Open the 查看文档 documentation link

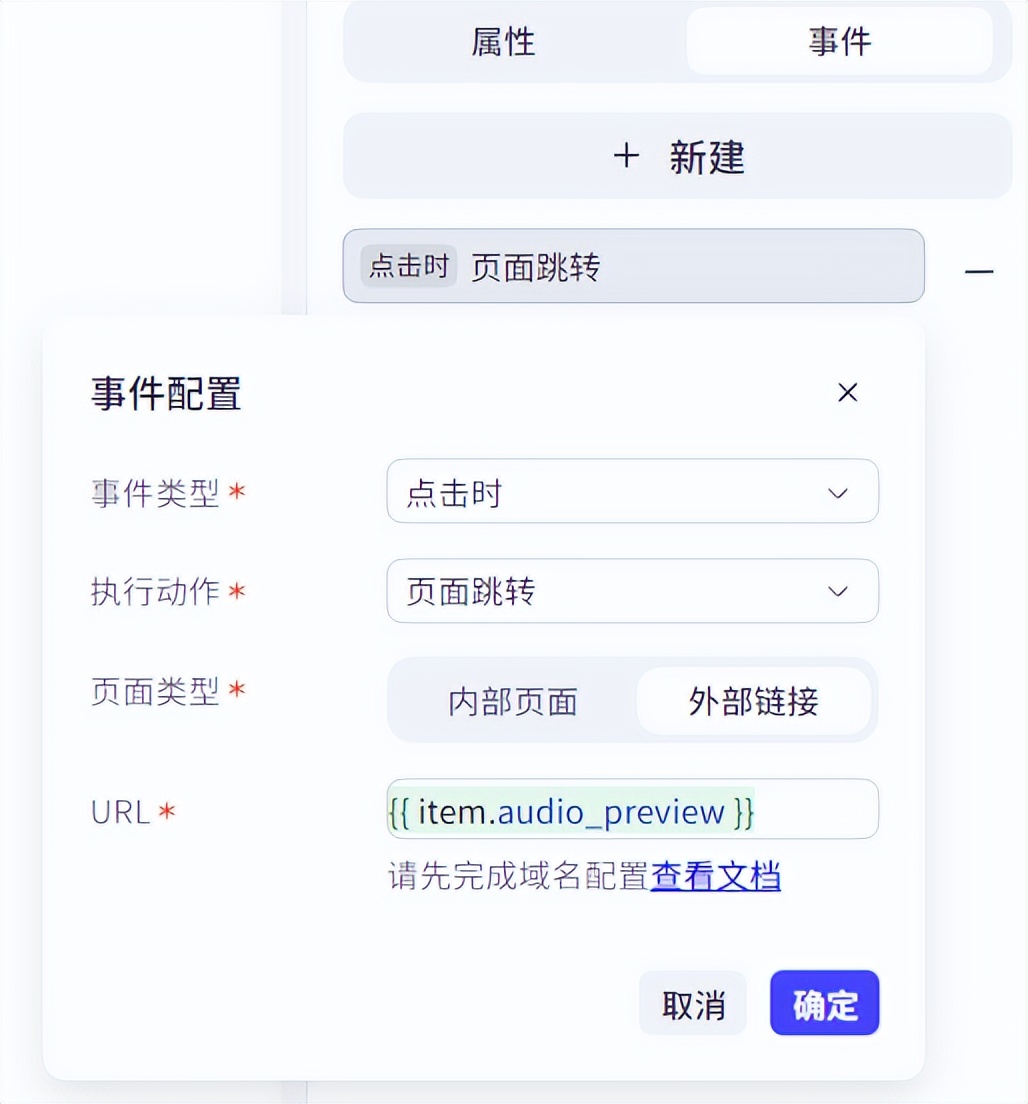[716, 877]
